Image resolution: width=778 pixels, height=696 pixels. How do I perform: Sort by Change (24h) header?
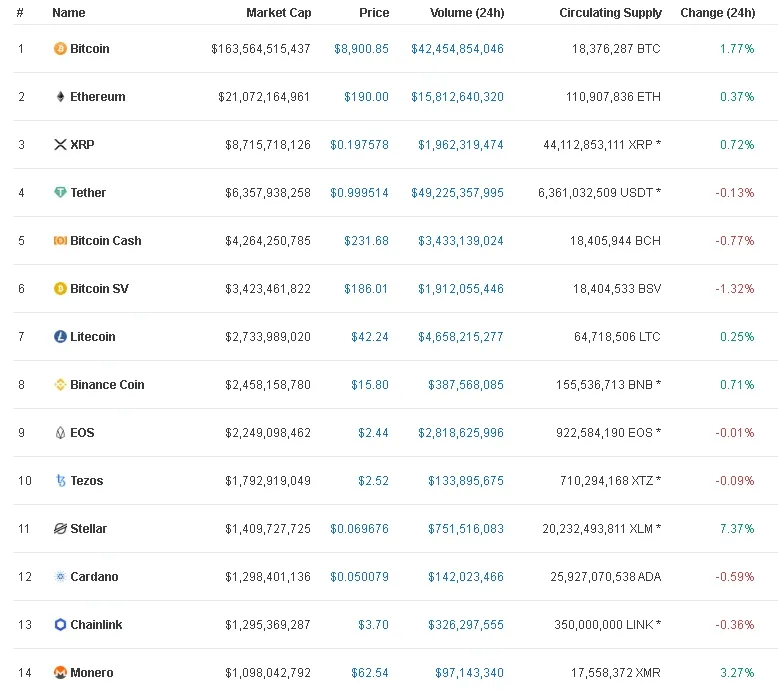click(x=717, y=13)
